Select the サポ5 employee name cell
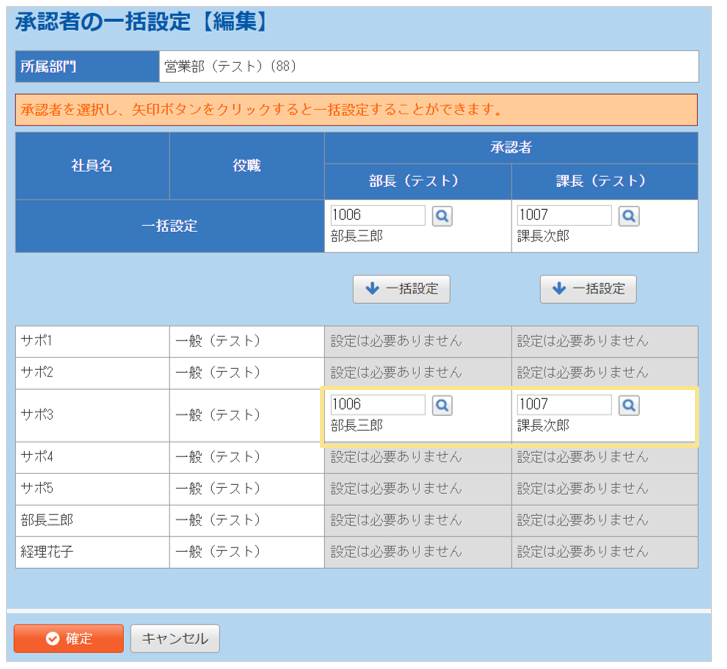Screen dimensions: 727x669 [x=92, y=489]
